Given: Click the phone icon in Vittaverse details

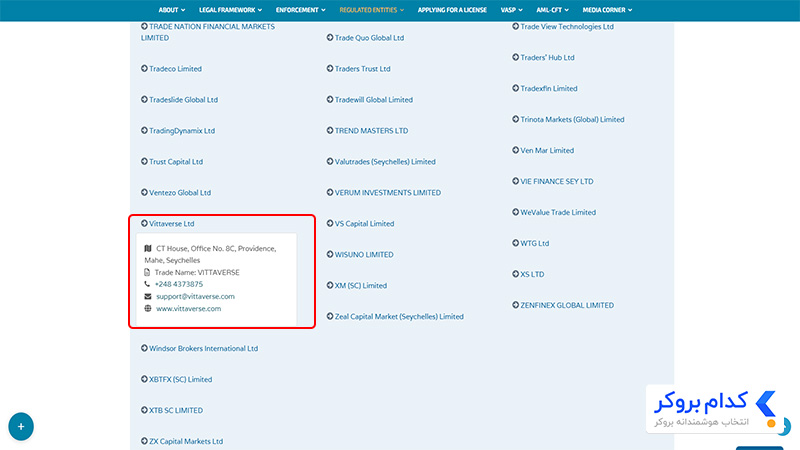Looking at the screenshot, I should click(147, 284).
